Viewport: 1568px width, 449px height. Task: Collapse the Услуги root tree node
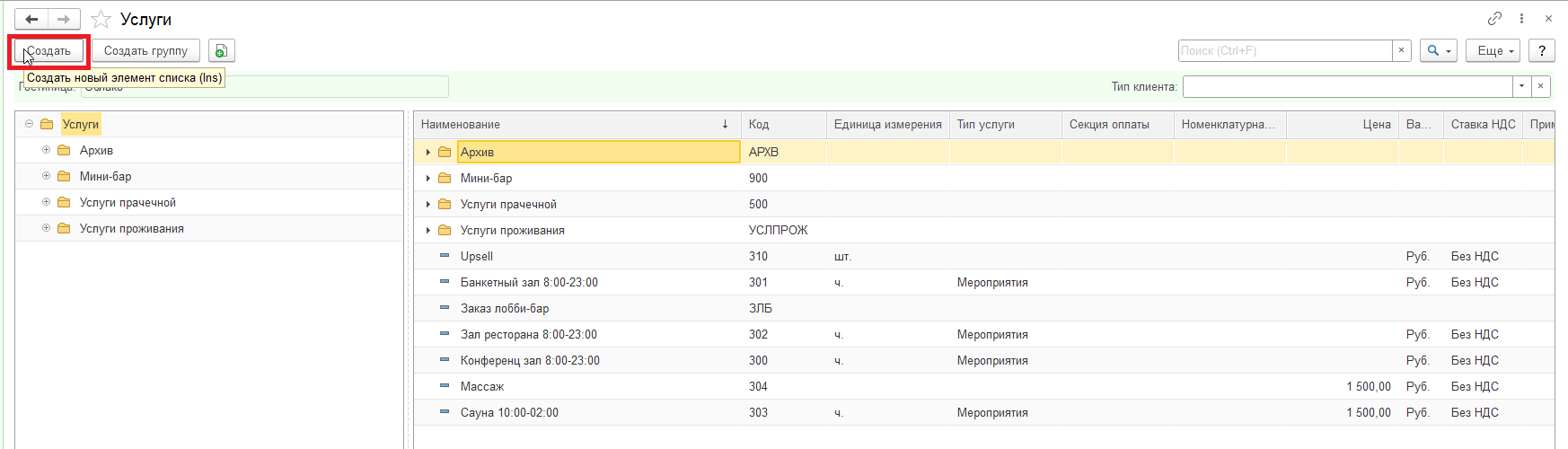coord(30,124)
